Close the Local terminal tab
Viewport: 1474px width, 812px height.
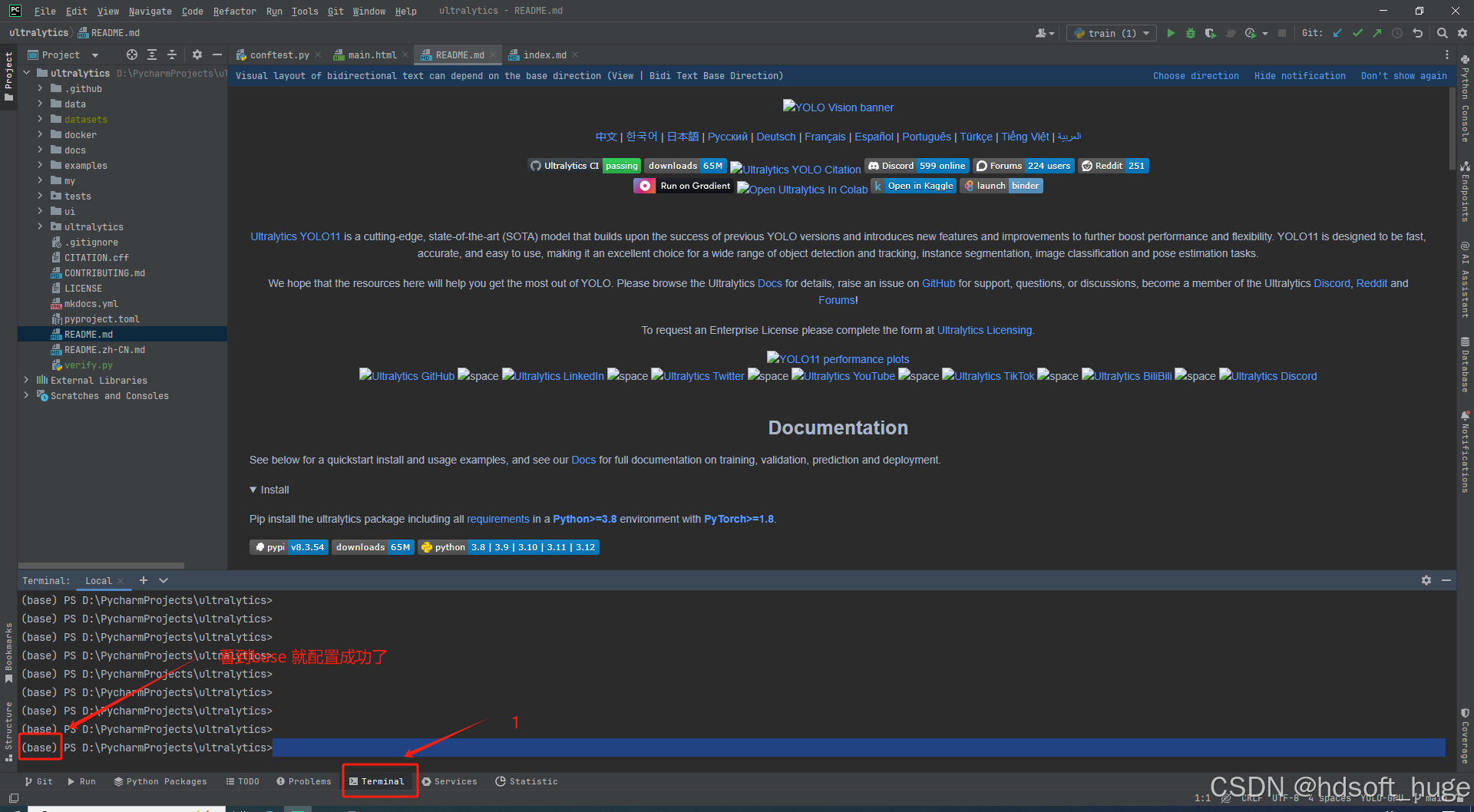click(x=121, y=581)
